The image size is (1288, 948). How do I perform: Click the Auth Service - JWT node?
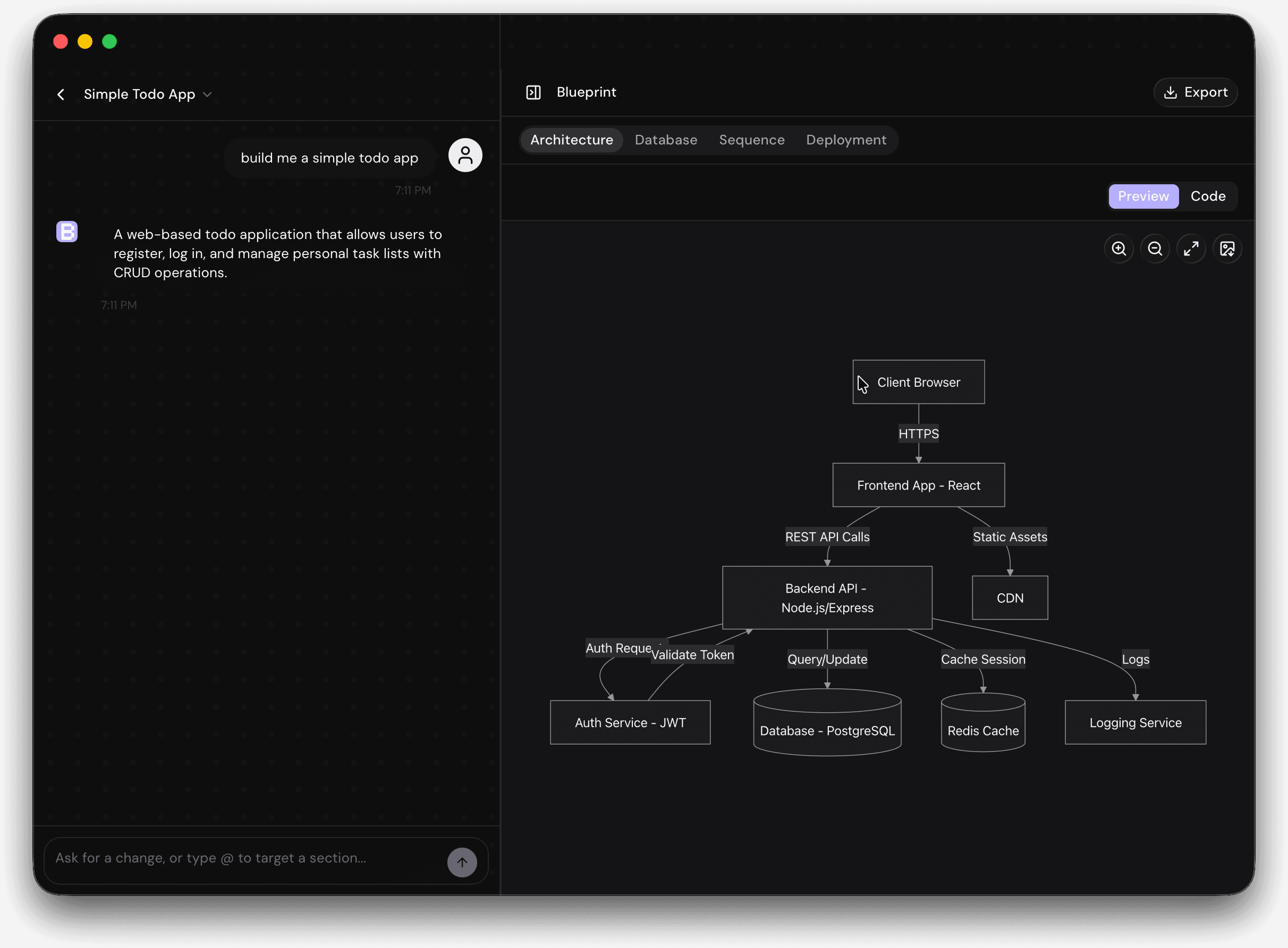coord(630,722)
